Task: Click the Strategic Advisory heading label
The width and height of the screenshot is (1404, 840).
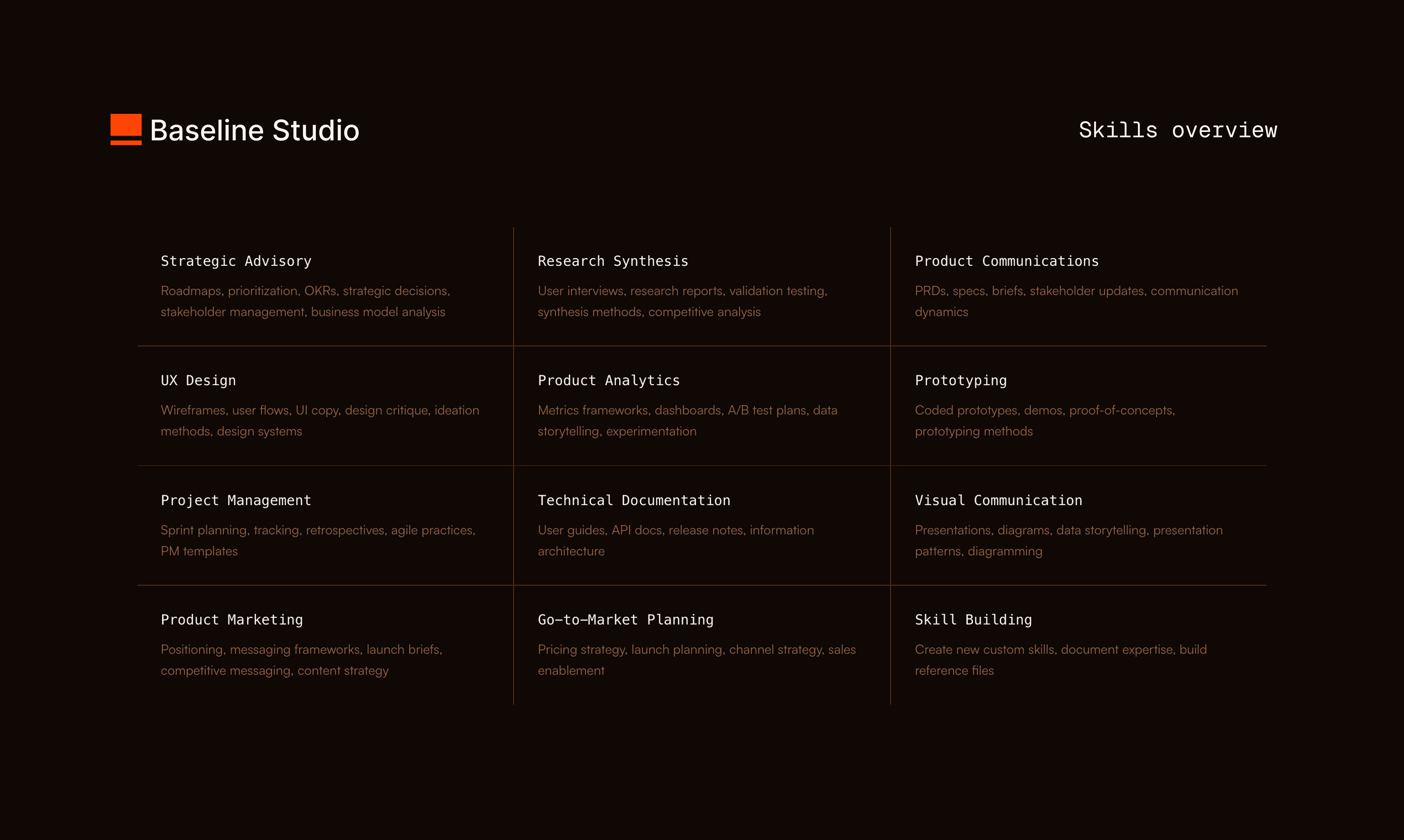Action: pyautogui.click(x=235, y=261)
